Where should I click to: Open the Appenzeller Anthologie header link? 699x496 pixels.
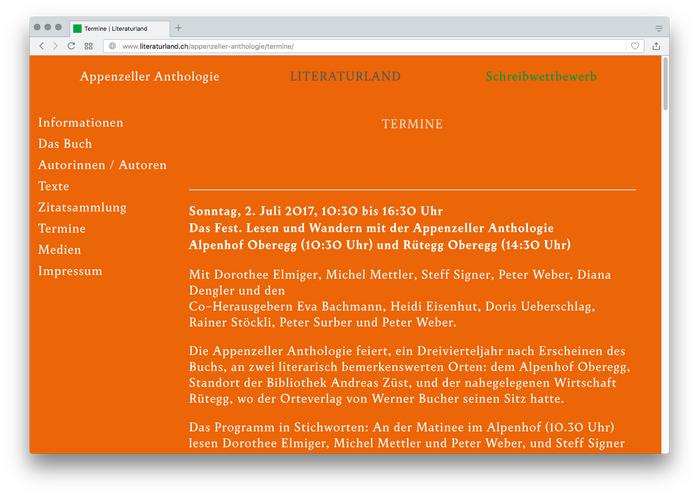pos(149,77)
